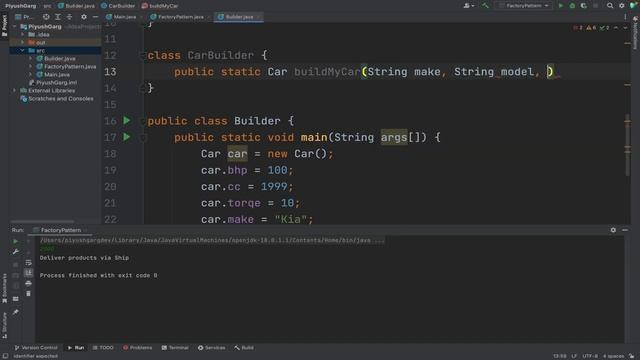Image resolution: width=640 pixels, height=360 pixels.
Task: Open Project view selector dropdown
Action: coord(24,17)
